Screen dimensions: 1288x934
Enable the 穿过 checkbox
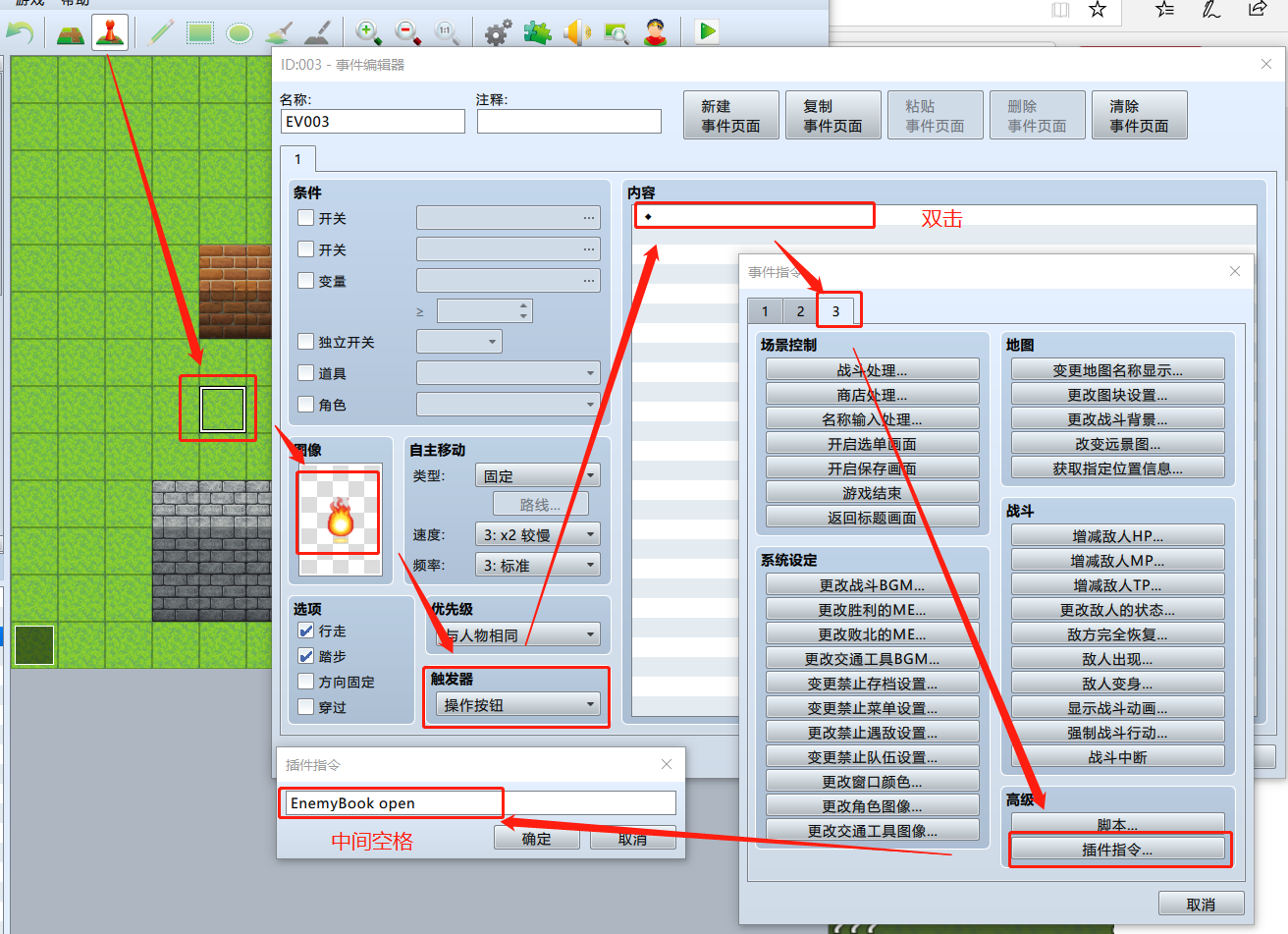click(305, 704)
